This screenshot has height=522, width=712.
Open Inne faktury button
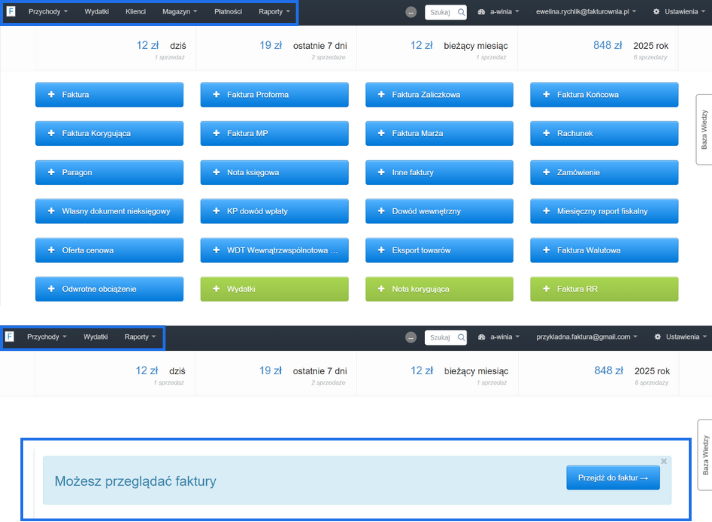pos(439,172)
